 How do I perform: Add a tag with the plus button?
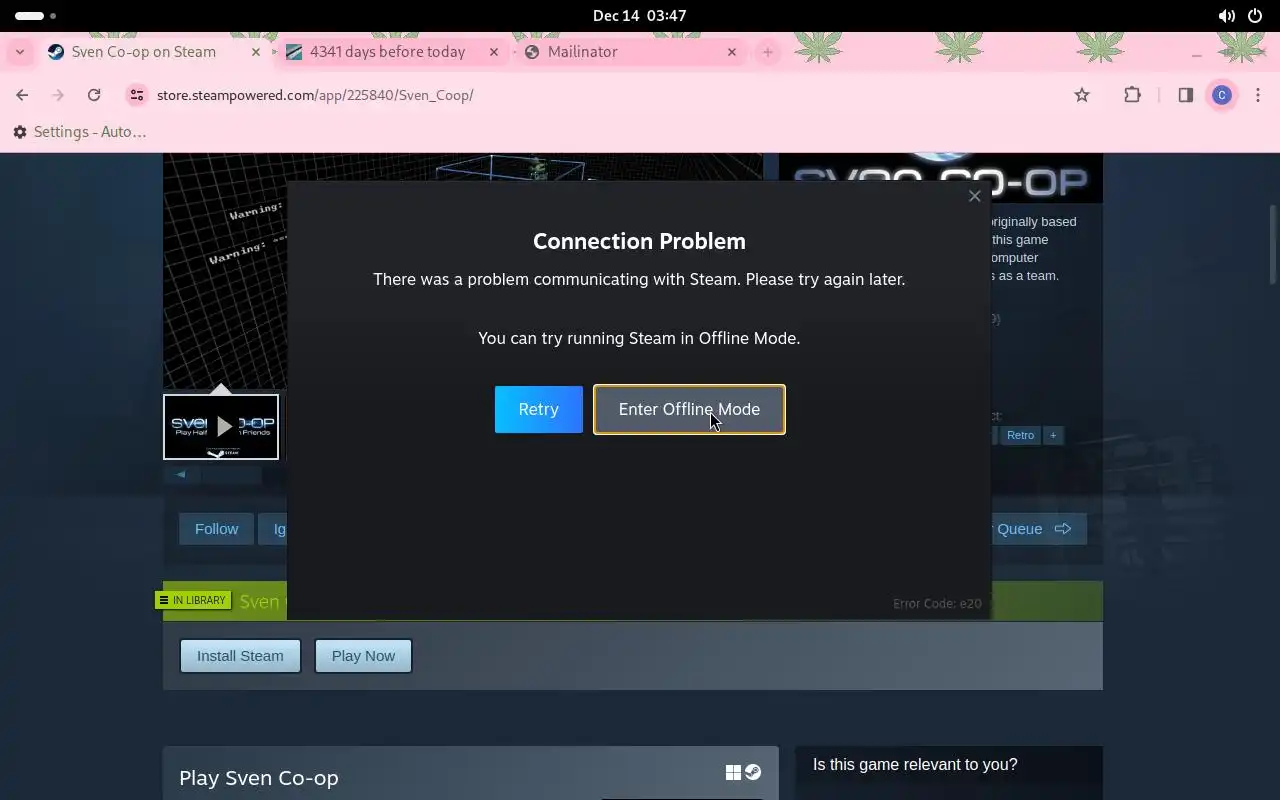(1052, 435)
